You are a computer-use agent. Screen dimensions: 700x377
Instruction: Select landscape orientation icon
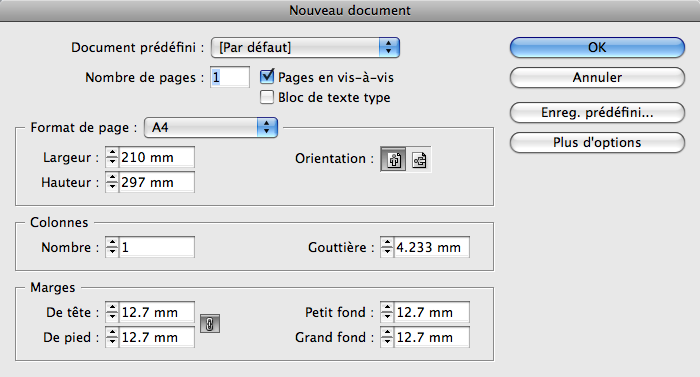pyautogui.click(x=419, y=159)
